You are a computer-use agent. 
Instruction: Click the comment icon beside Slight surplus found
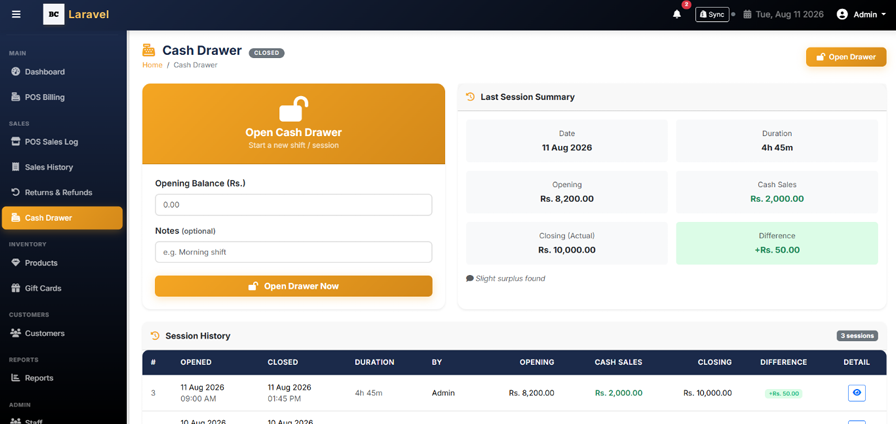470,278
